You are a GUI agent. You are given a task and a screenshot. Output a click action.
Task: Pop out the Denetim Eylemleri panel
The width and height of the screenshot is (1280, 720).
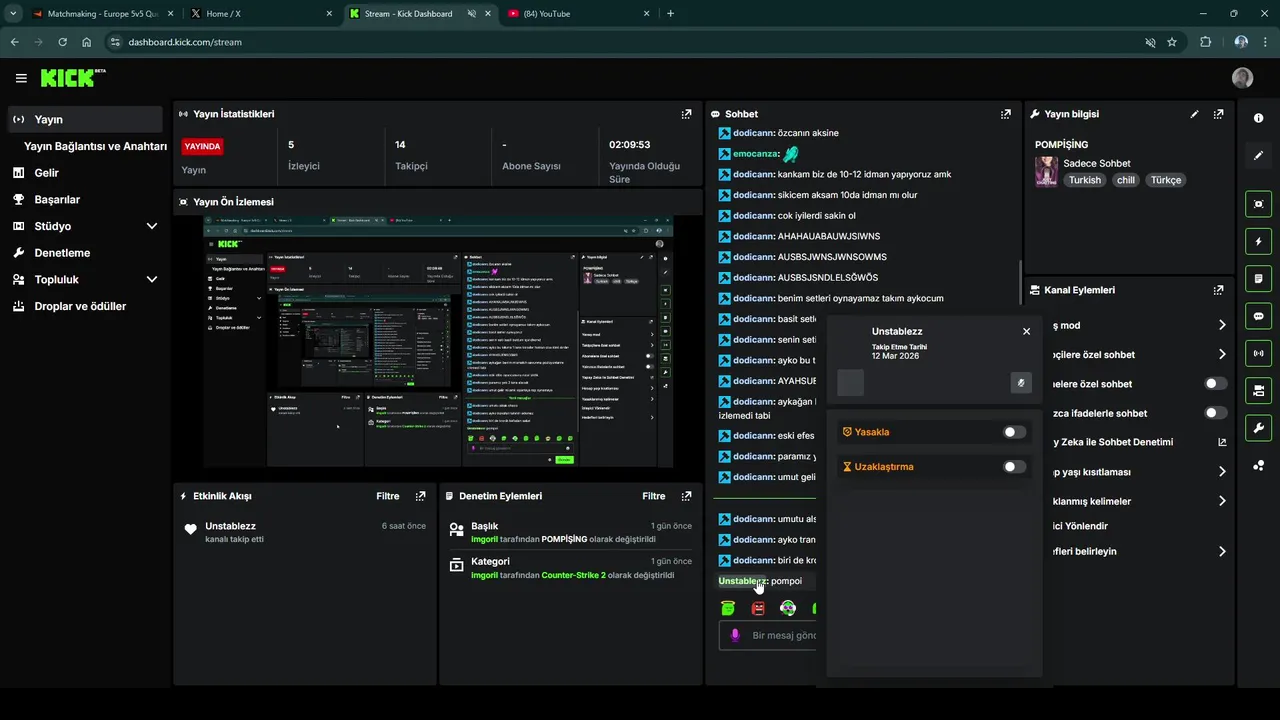(x=686, y=496)
